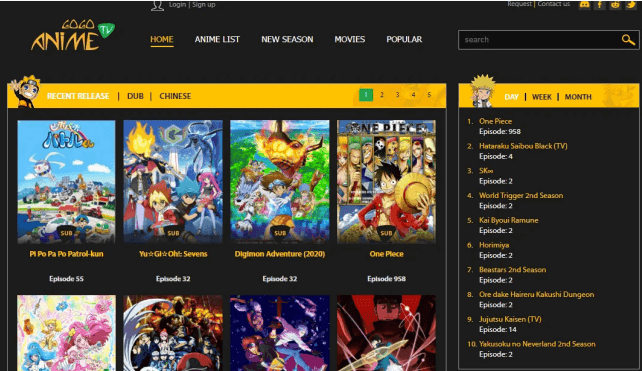The width and height of the screenshot is (642, 371).
Task: Open the SK∞ ranking entry
Action: pos(486,171)
